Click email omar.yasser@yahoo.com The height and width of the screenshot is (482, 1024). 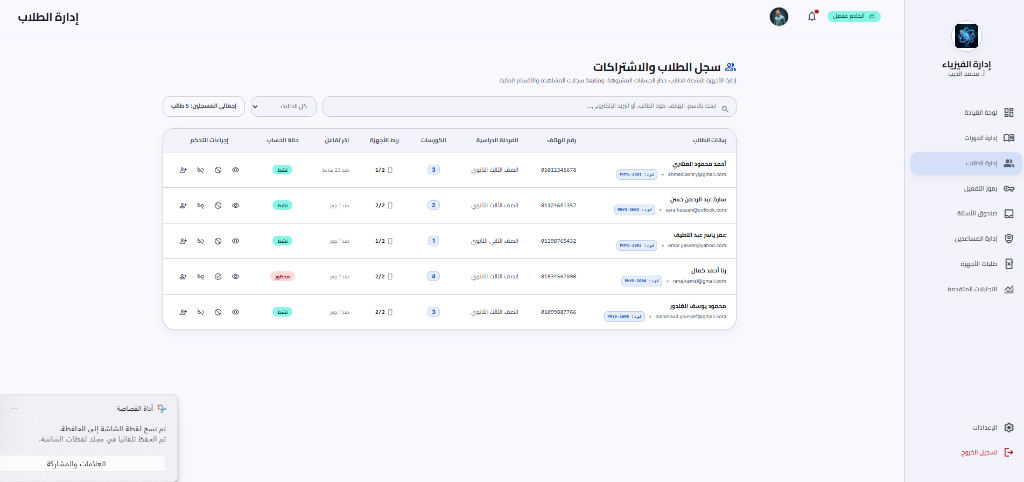696,246
